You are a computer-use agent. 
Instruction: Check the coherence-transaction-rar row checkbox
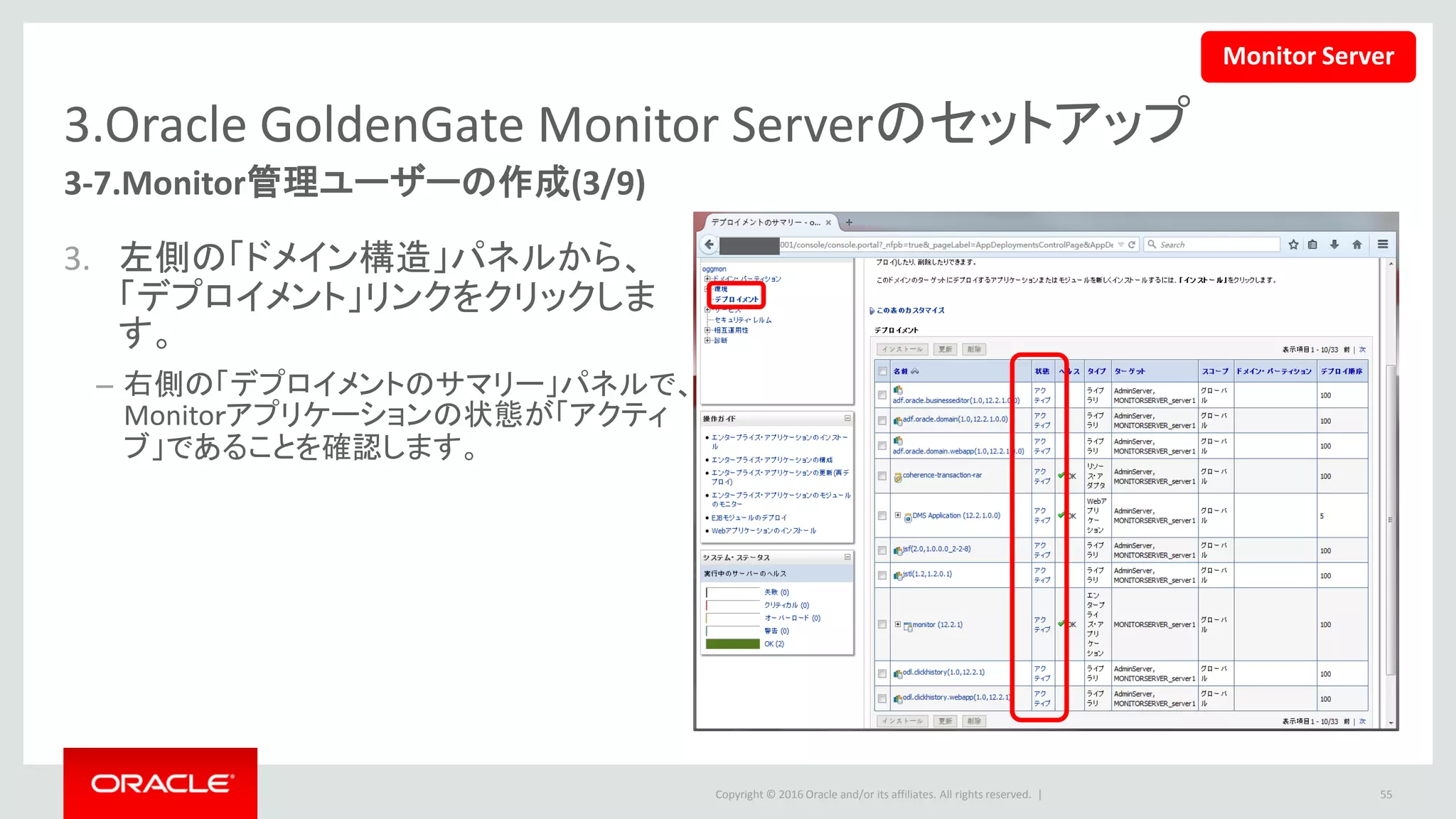882,476
